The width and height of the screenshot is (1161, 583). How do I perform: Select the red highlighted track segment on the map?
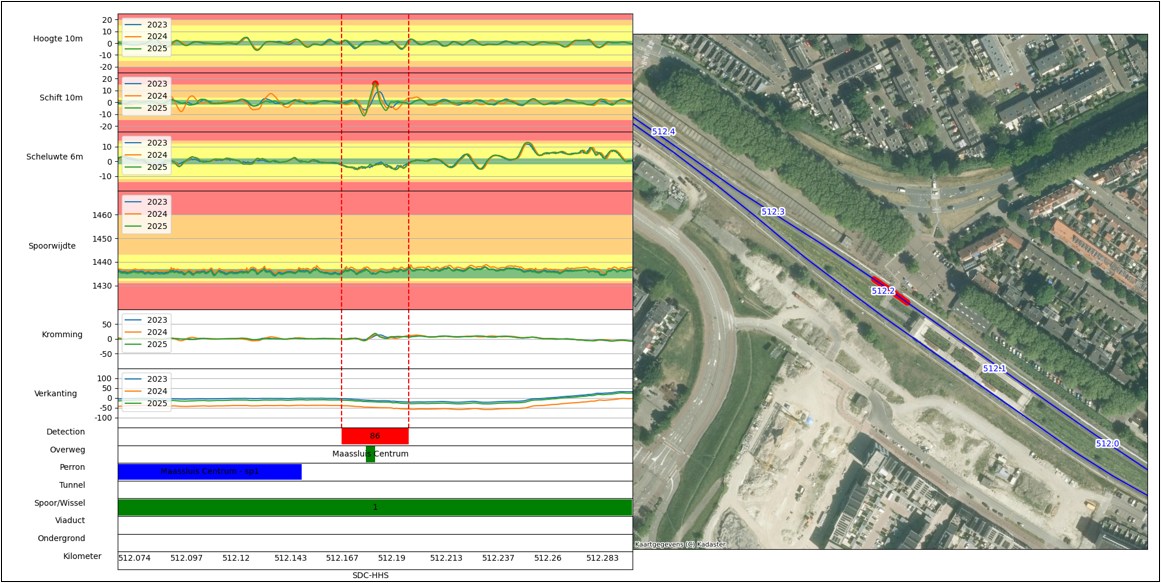point(890,290)
